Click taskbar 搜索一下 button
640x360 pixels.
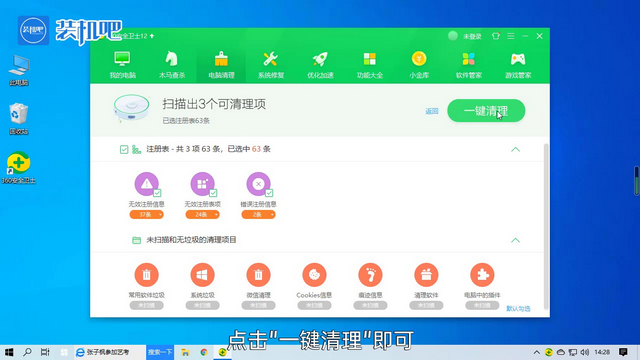(160, 352)
